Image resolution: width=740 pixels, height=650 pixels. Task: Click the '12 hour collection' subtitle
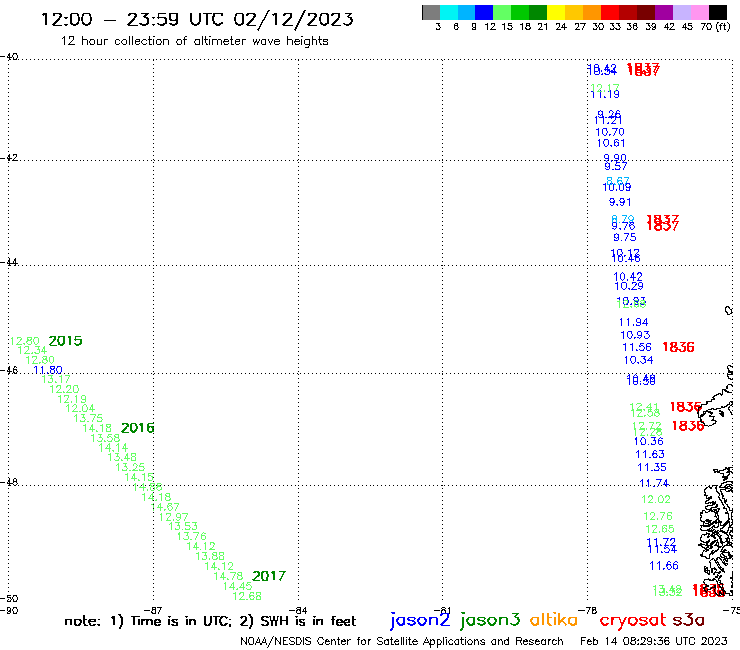click(x=194, y=41)
